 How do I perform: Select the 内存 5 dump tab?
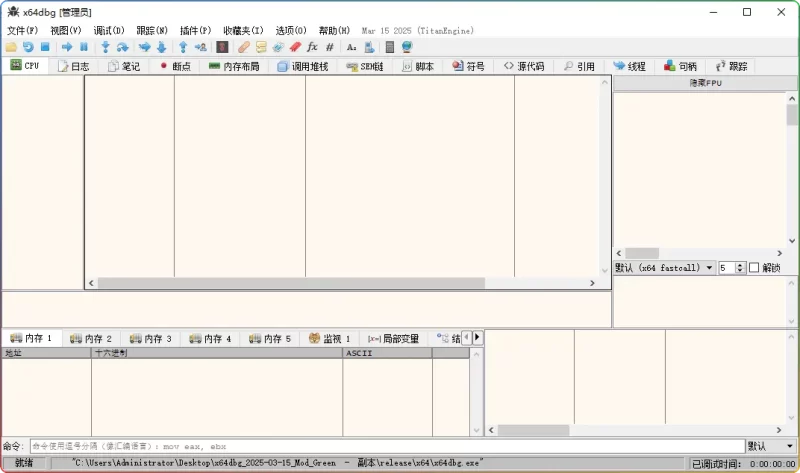[270, 339]
